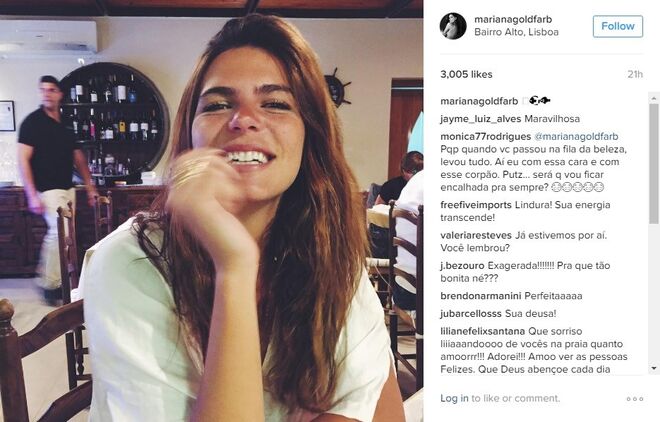Viewport: 660px width, 422px height.
Task: Open lilianefelixsantana commenter profile
Action: tap(482, 331)
